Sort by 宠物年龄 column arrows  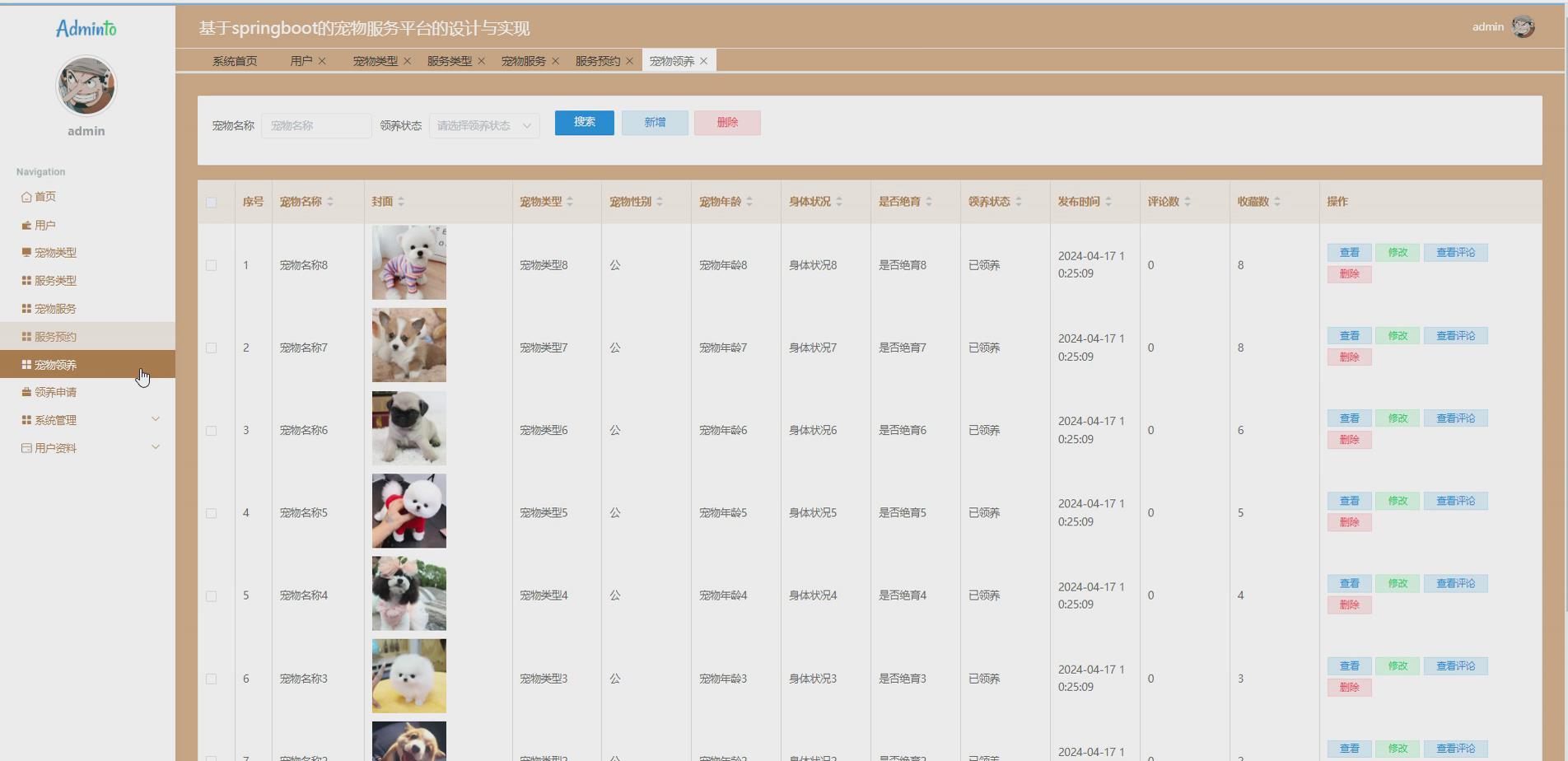(x=749, y=202)
